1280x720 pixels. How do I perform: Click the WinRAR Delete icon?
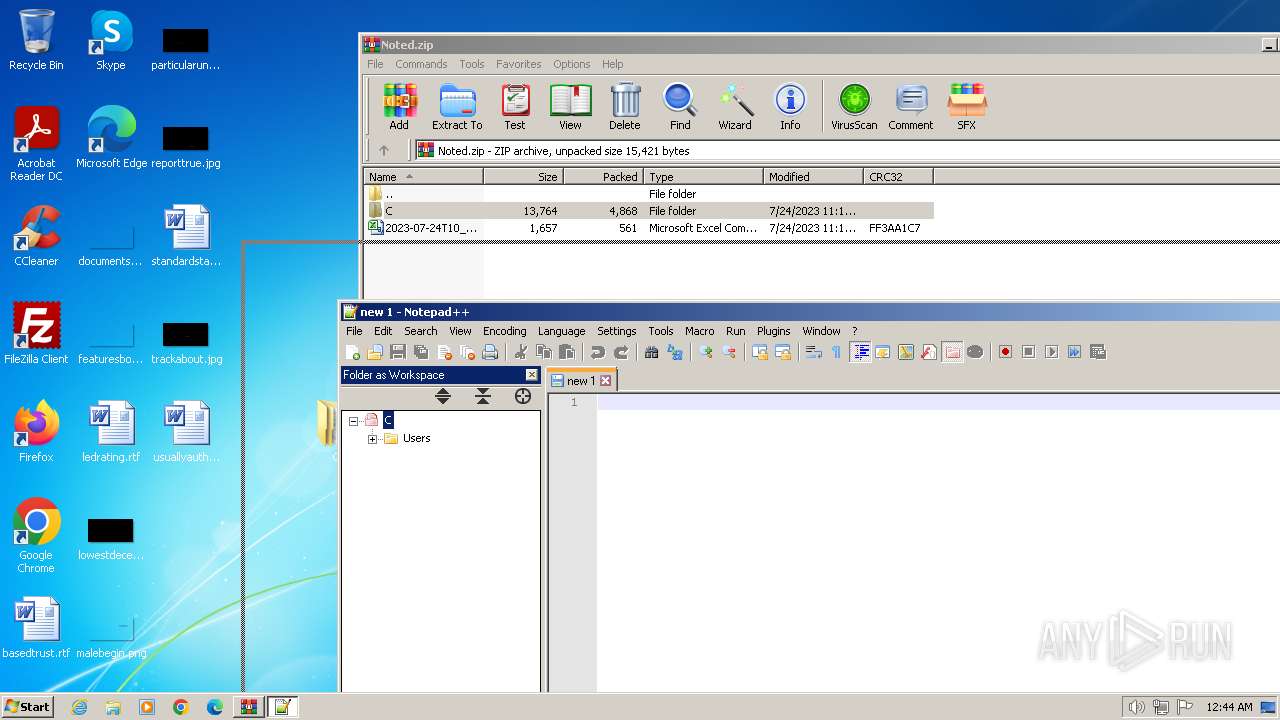pyautogui.click(x=625, y=107)
